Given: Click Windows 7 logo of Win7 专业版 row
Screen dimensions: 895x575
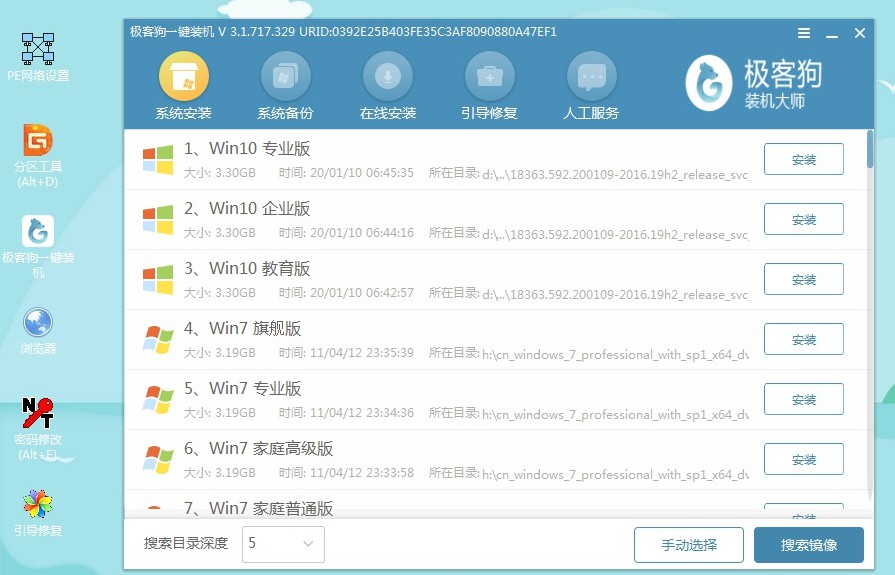Looking at the screenshot, I should 158,400.
